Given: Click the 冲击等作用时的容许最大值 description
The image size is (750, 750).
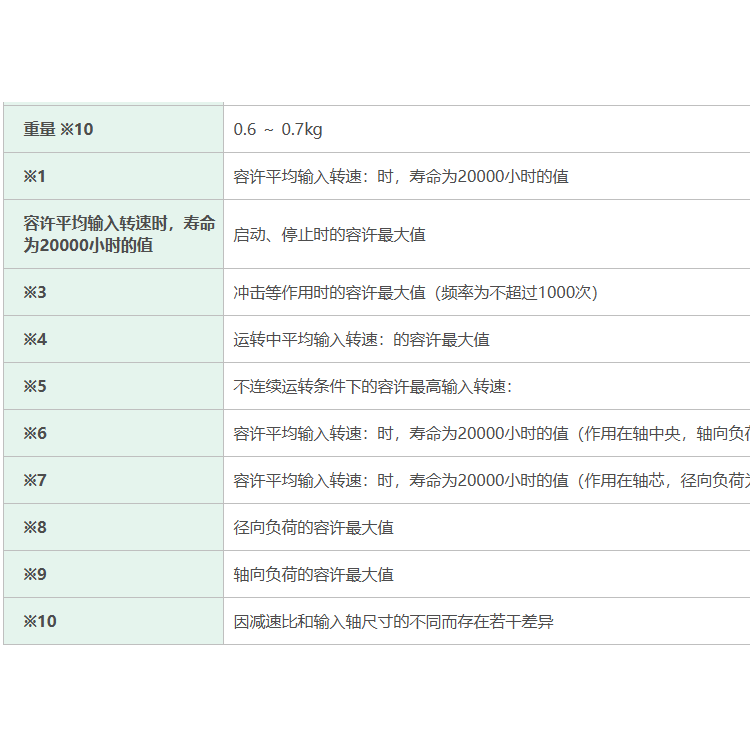Looking at the screenshot, I should tap(415, 292).
